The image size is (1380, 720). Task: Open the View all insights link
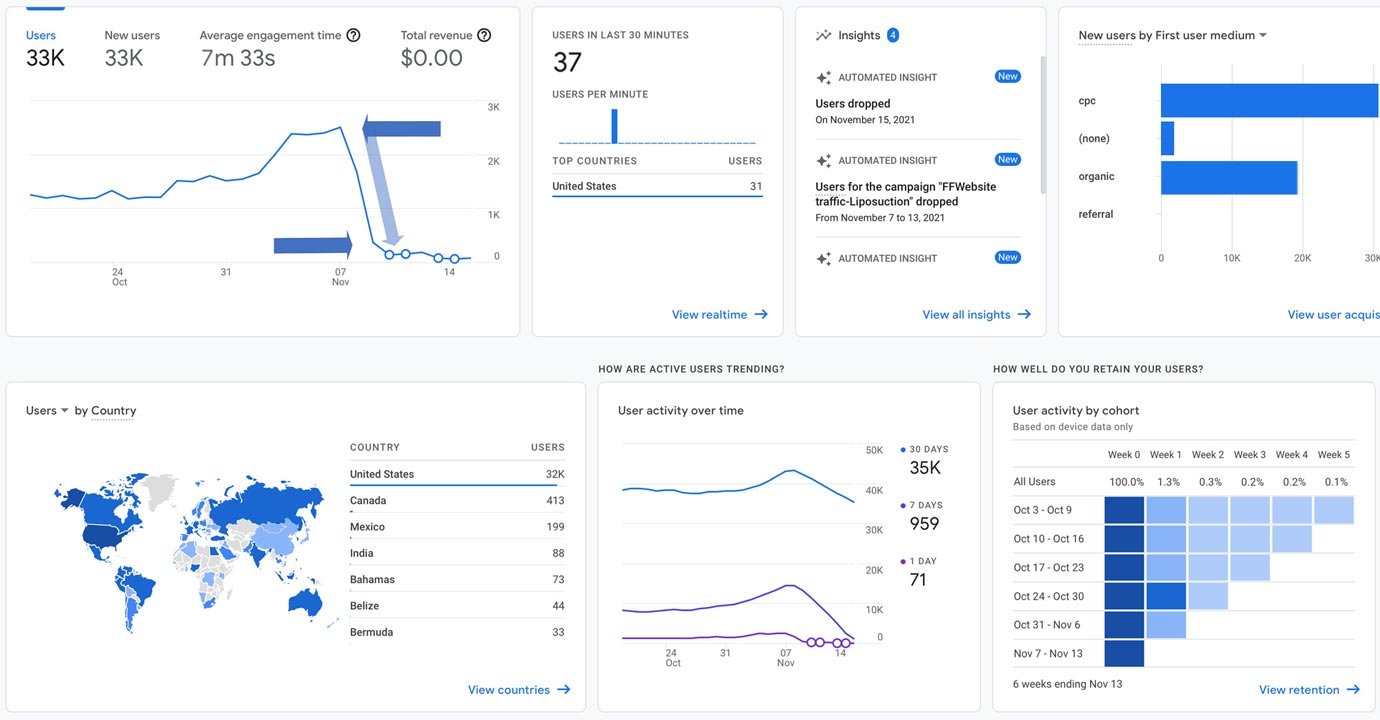[966, 314]
